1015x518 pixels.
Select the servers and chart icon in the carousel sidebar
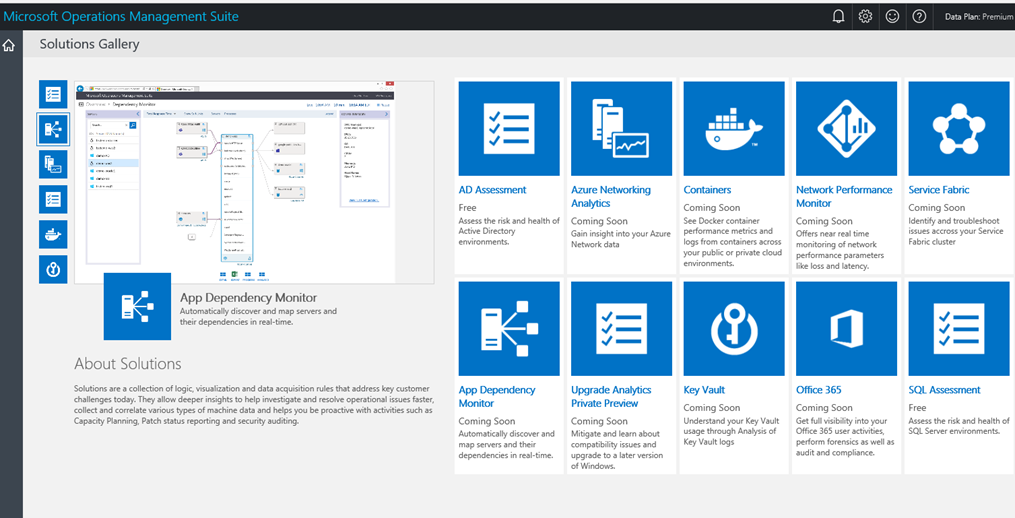click(x=53, y=164)
